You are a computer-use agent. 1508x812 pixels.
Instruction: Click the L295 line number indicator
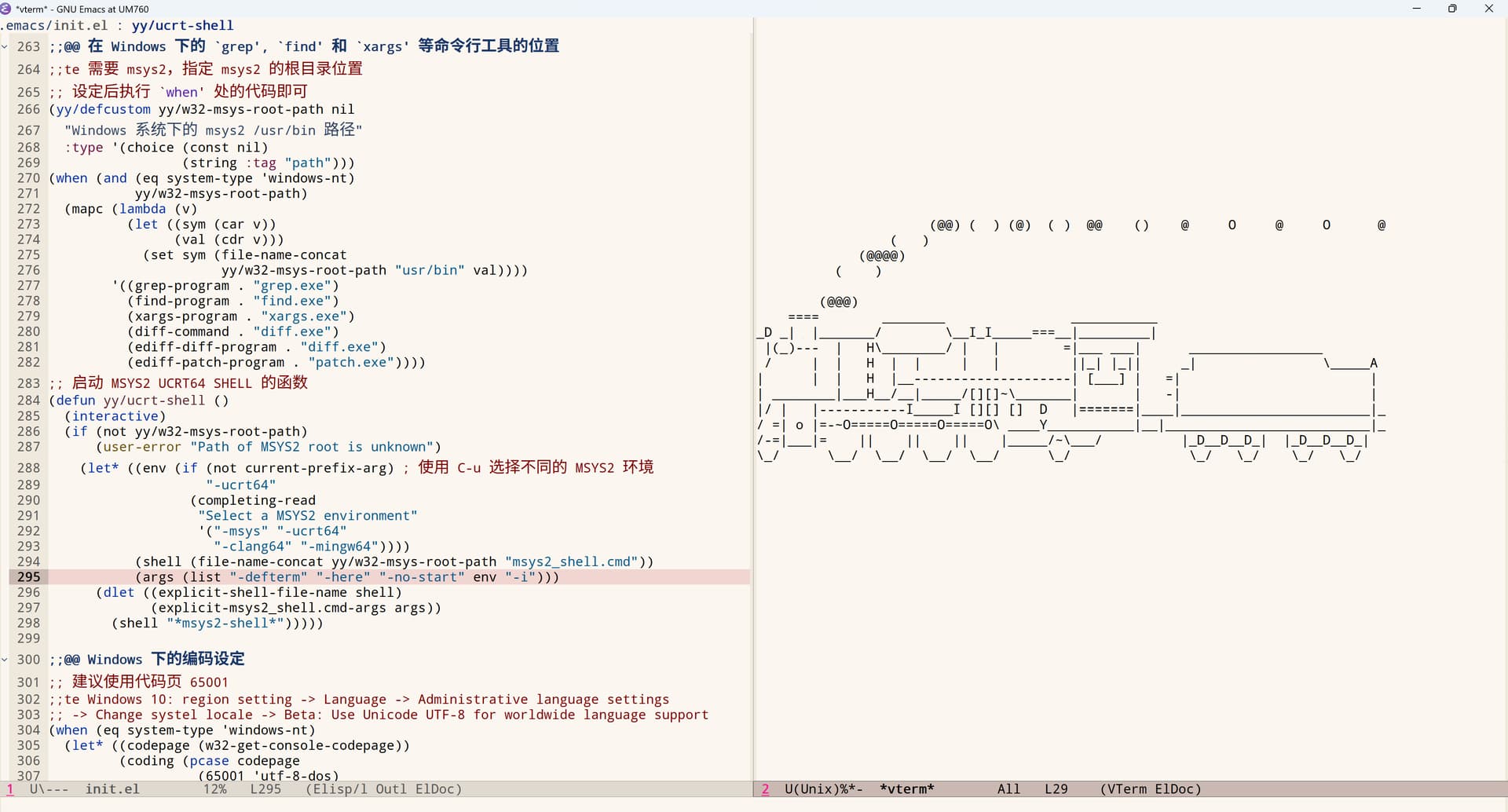tap(265, 789)
